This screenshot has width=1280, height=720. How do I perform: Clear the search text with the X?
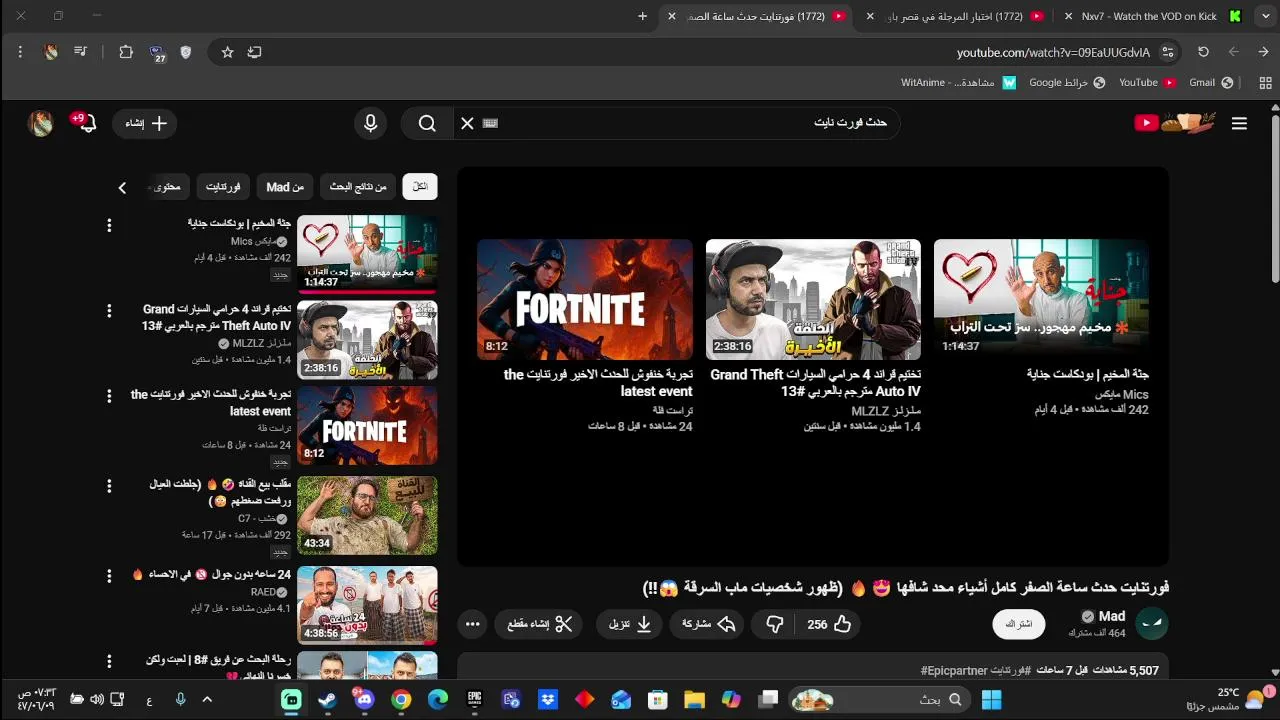(467, 123)
